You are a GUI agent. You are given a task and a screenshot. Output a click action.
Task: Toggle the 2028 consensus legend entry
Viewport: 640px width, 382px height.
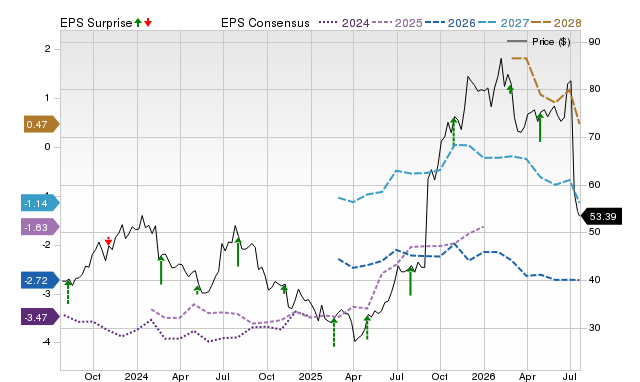click(x=556, y=23)
